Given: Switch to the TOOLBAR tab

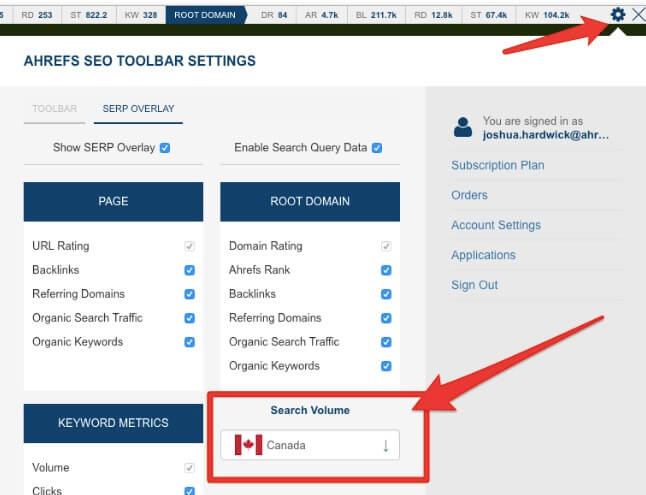Looking at the screenshot, I should (x=54, y=108).
